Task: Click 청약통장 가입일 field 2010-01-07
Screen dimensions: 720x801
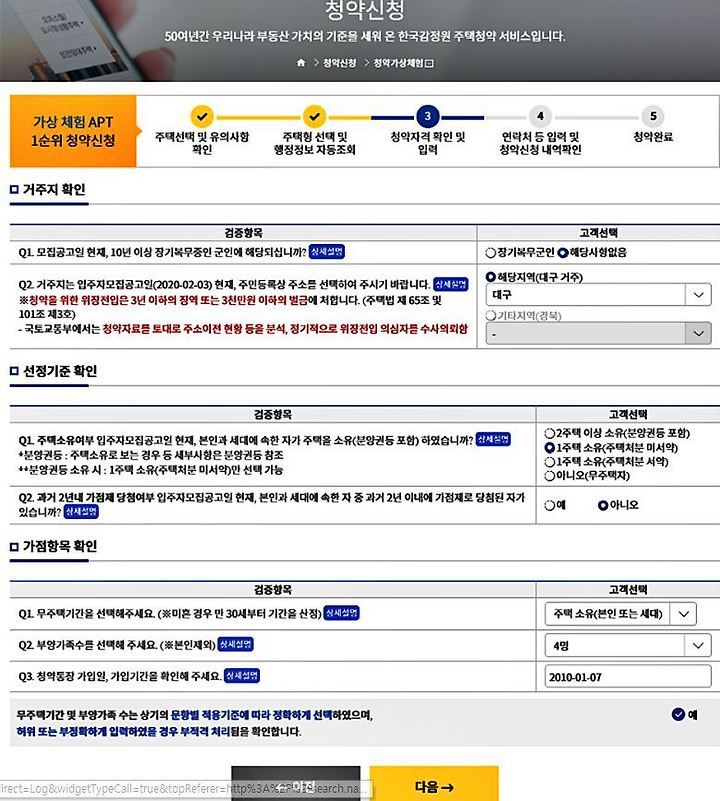Action: [628, 677]
